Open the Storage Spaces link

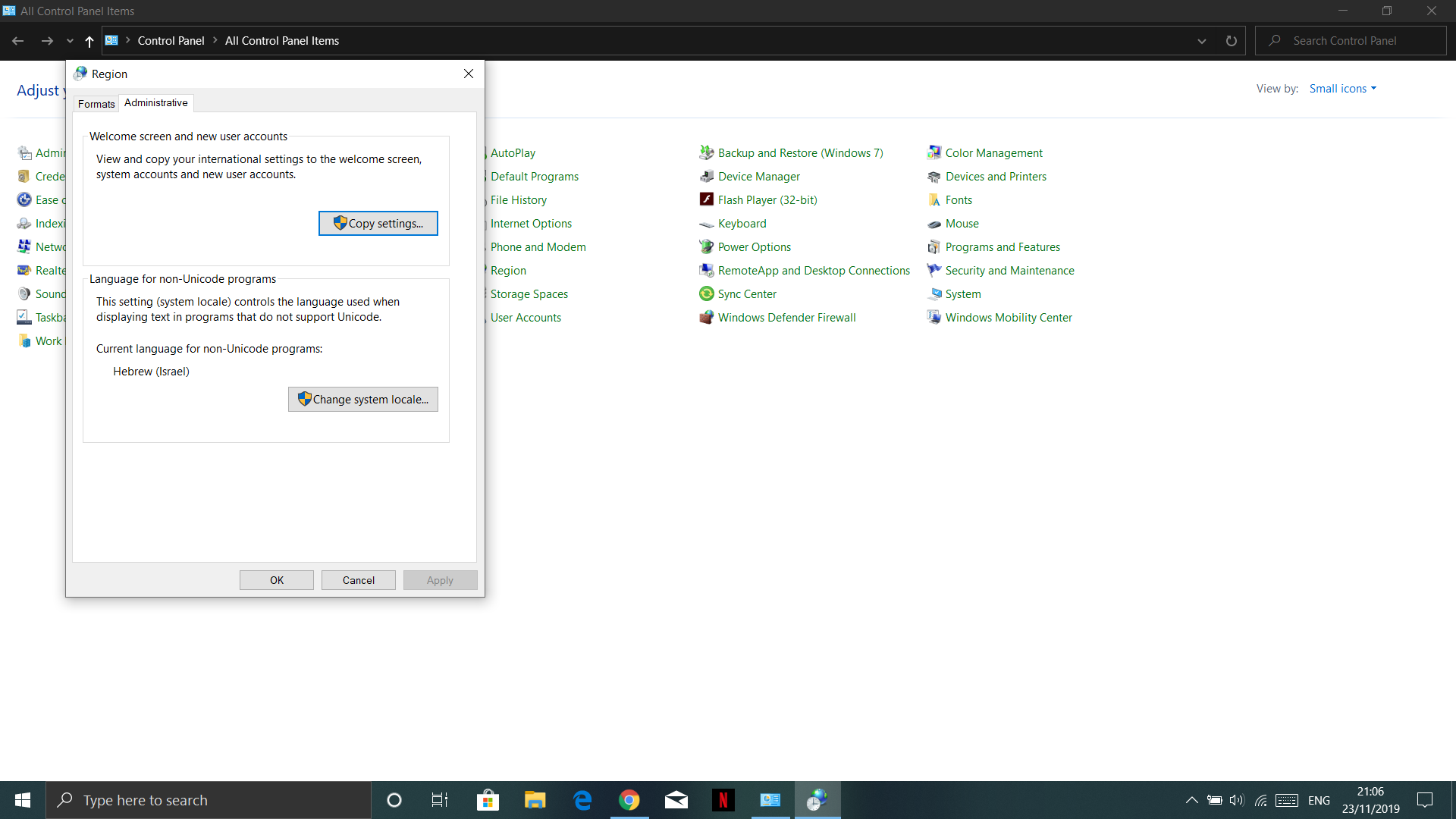pyautogui.click(x=529, y=293)
